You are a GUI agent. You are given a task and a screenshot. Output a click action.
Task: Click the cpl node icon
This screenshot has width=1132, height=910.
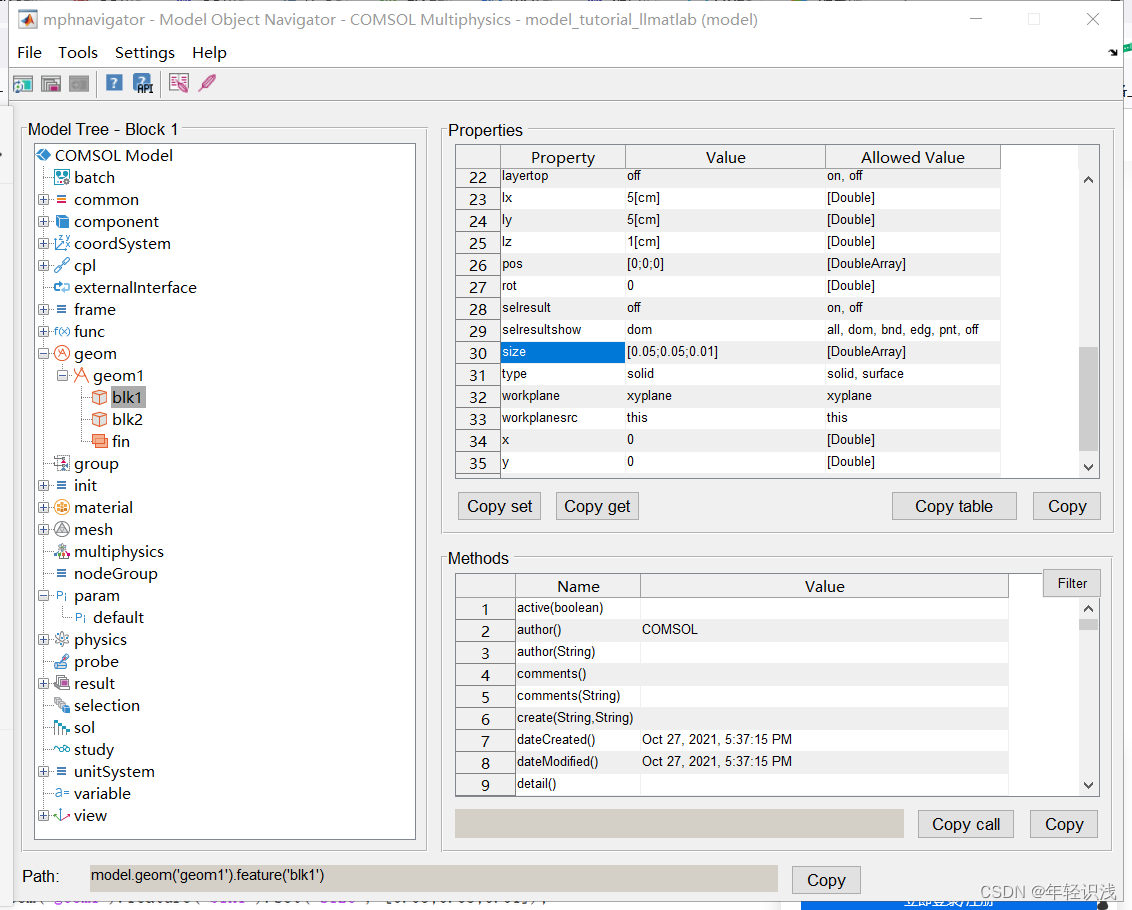62,266
